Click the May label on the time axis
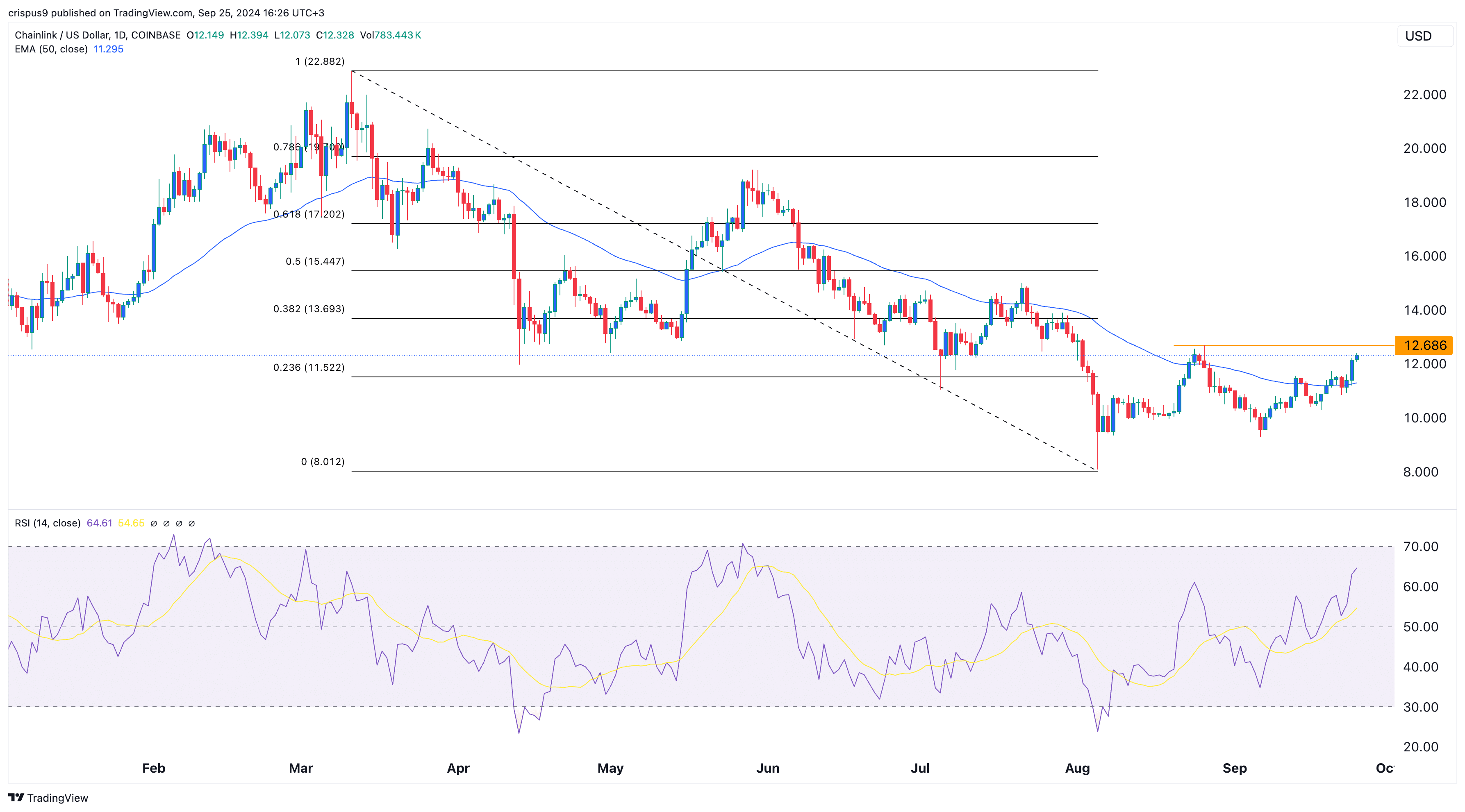1465x812 pixels. click(610, 768)
